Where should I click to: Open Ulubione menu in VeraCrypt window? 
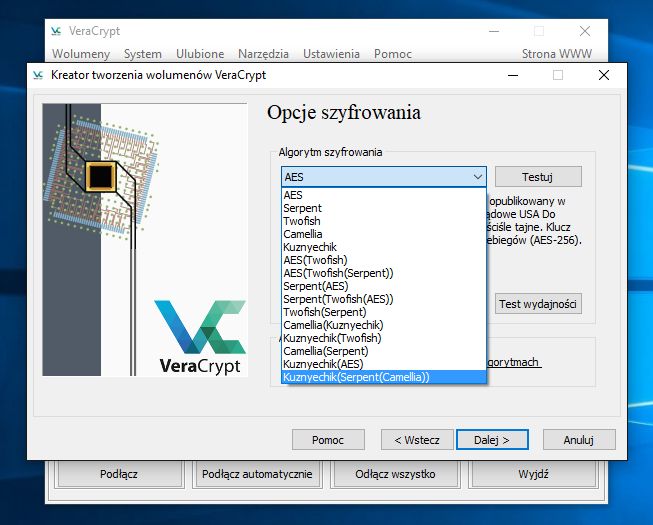[200, 54]
